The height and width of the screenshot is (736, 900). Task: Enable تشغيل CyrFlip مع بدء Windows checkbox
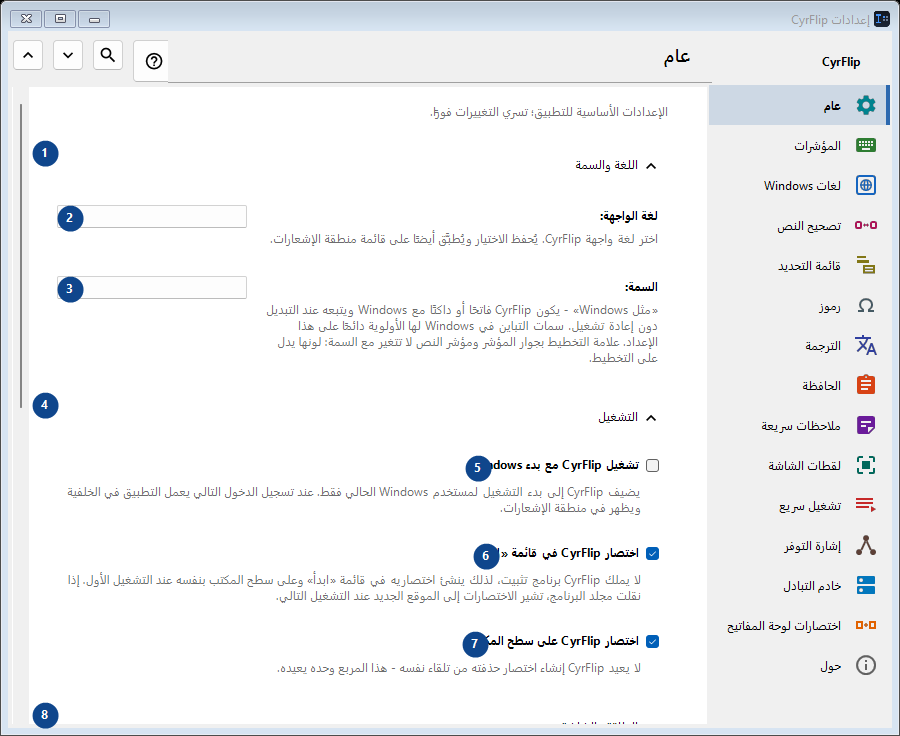point(652,466)
